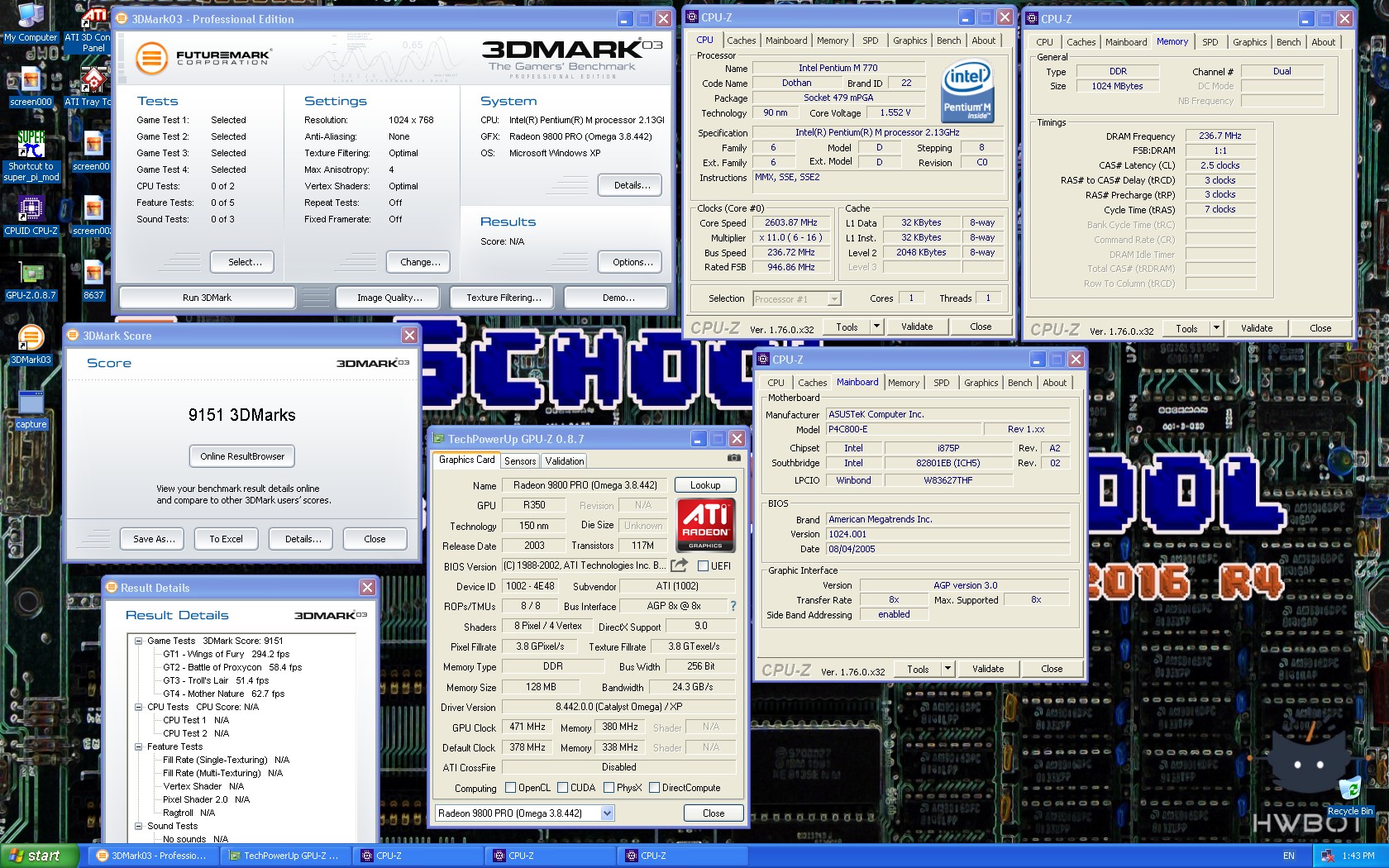Open Tools dropdown arrow in CPU-Z Memory window
Screen dimensions: 1389x868
(x=1216, y=328)
